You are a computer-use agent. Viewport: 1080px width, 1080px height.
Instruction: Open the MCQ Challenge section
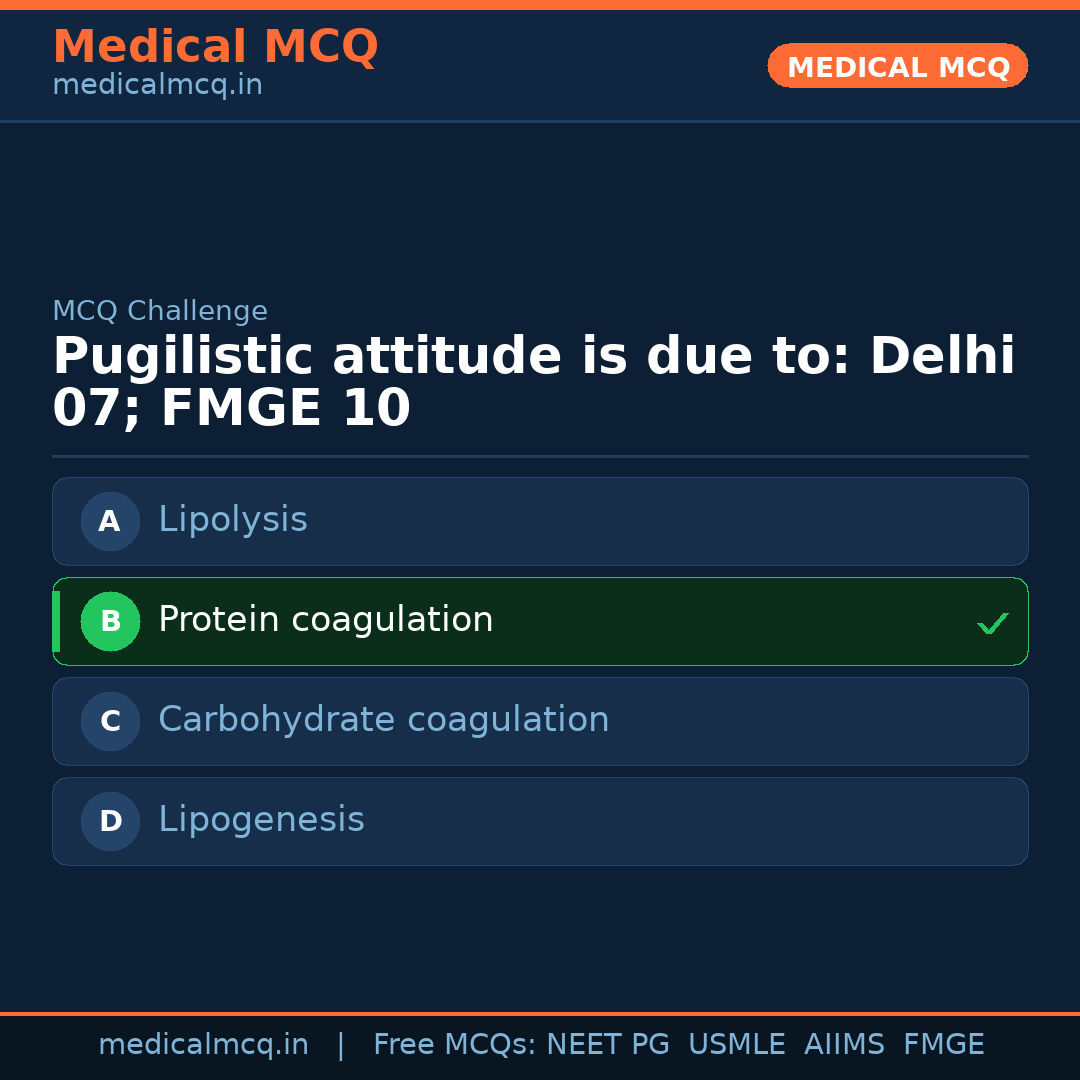pos(160,311)
